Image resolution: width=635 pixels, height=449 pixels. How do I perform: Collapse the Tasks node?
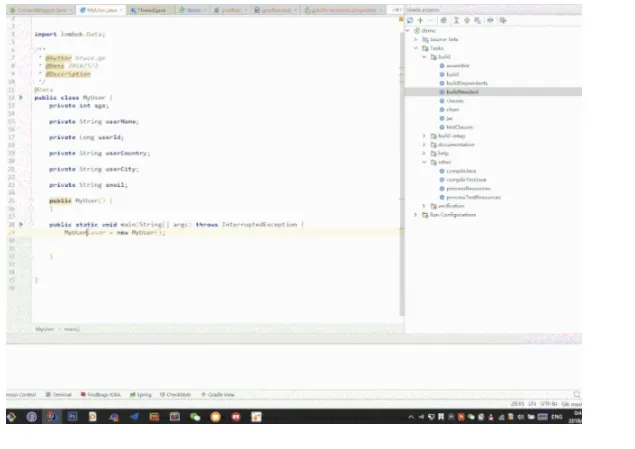click(x=416, y=48)
